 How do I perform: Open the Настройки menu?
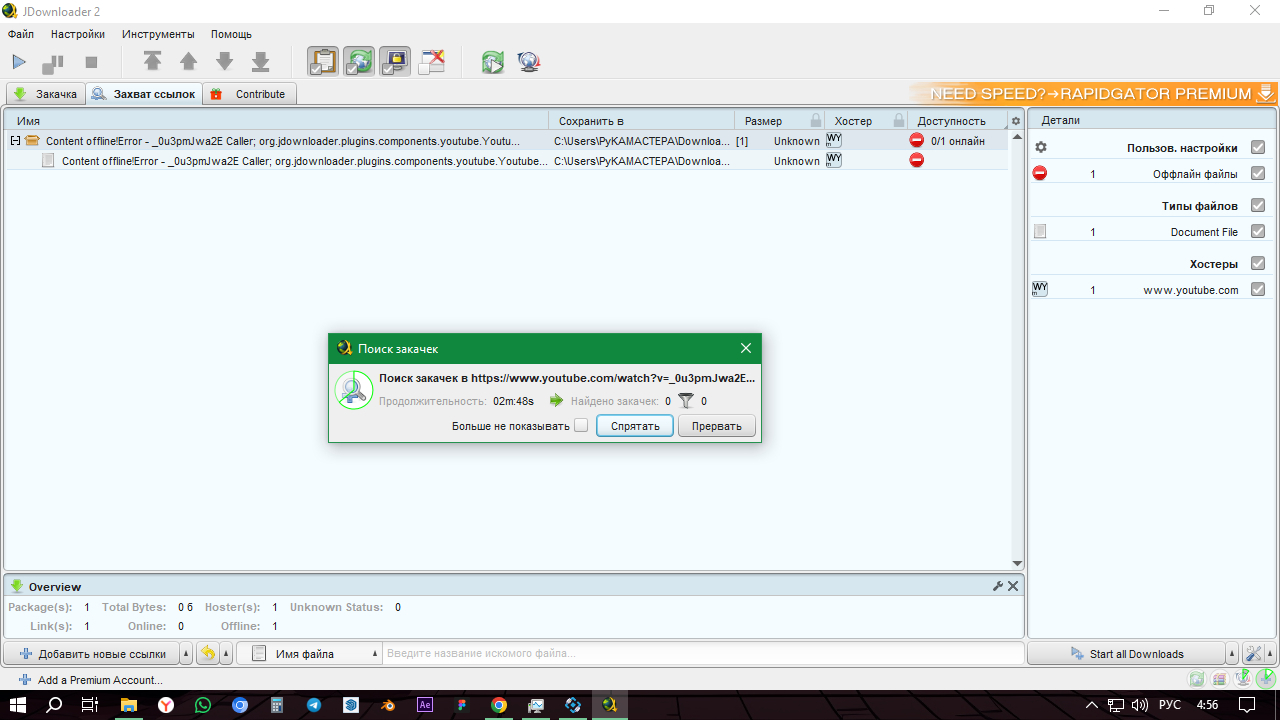pos(78,34)
